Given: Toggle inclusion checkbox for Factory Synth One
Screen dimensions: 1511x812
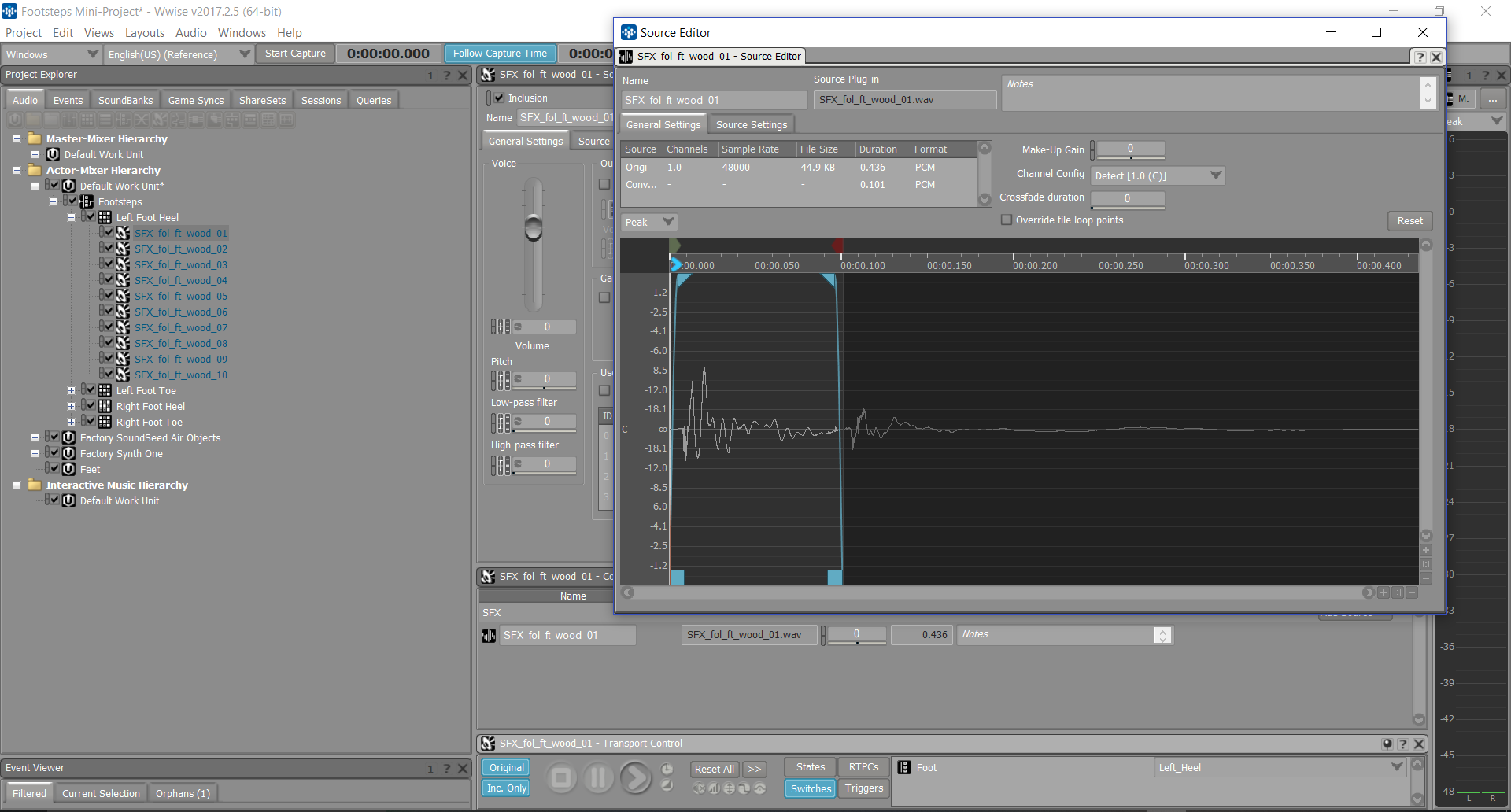Looking at the screenshot, I should (x=54, y=452).
